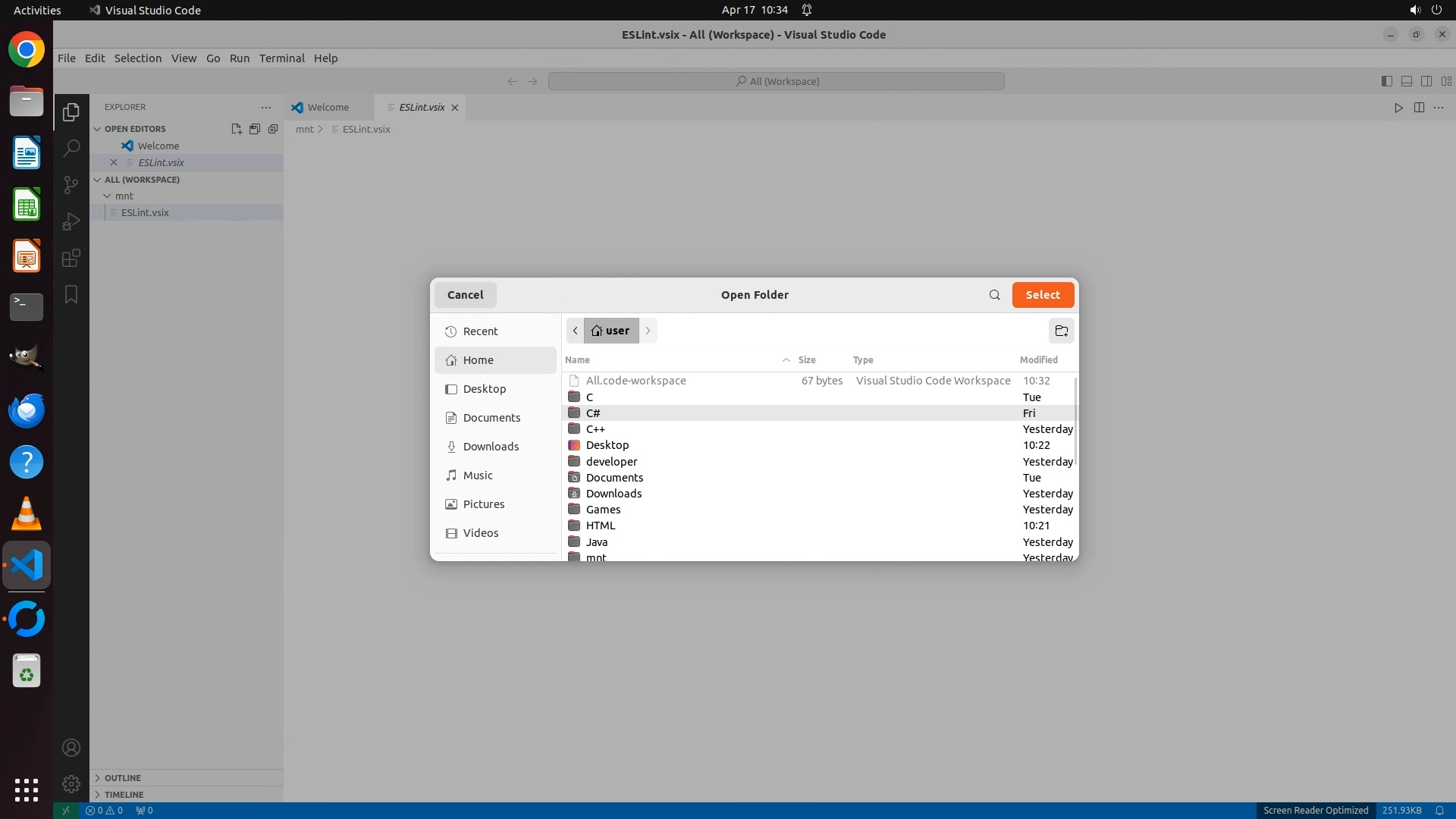This screenshot has height=819, width=1456.
Task: Click the Search icon in activity bar
Action: [71, 148]
